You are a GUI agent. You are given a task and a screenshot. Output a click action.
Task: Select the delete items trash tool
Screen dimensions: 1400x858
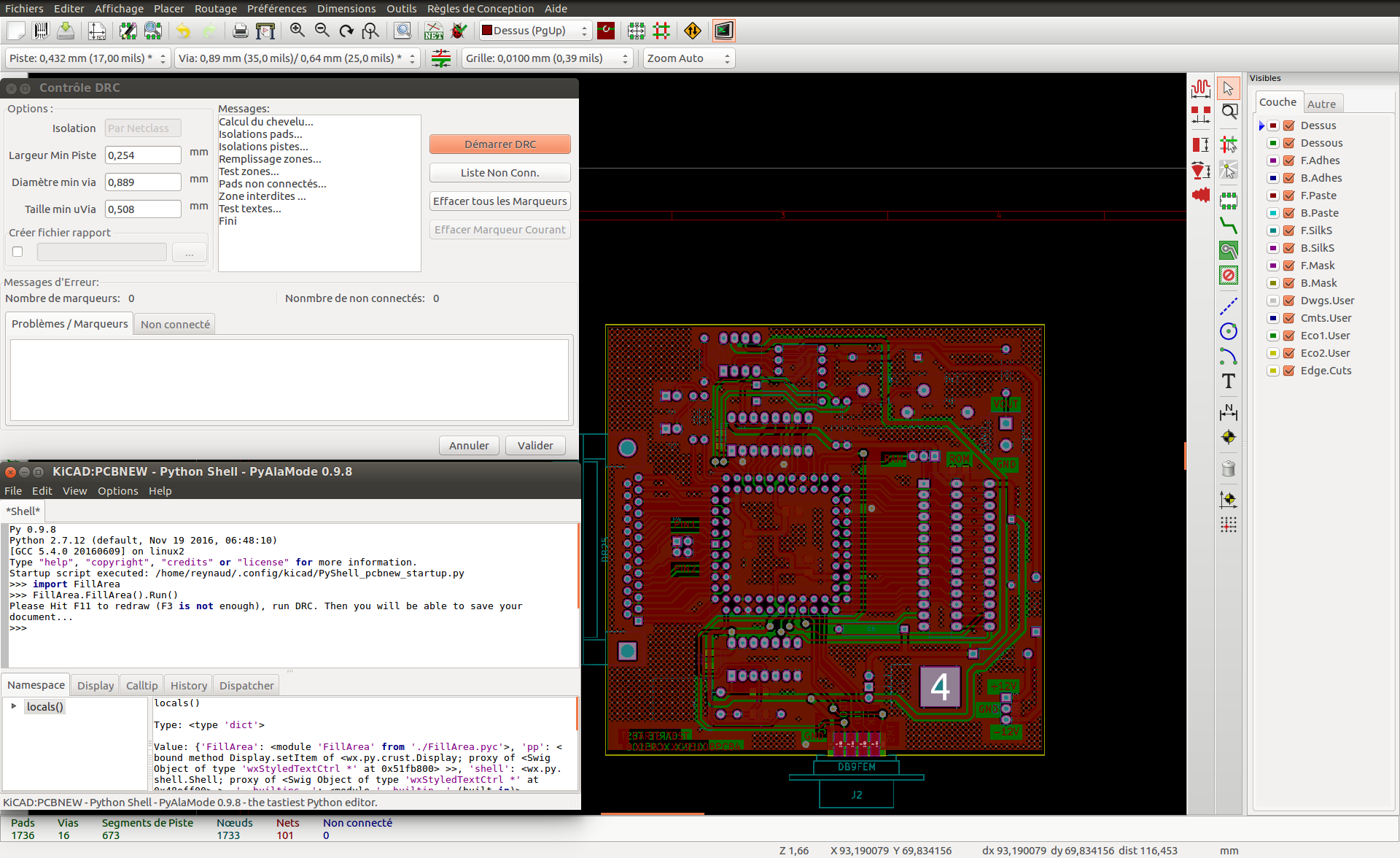[1229, 468]
